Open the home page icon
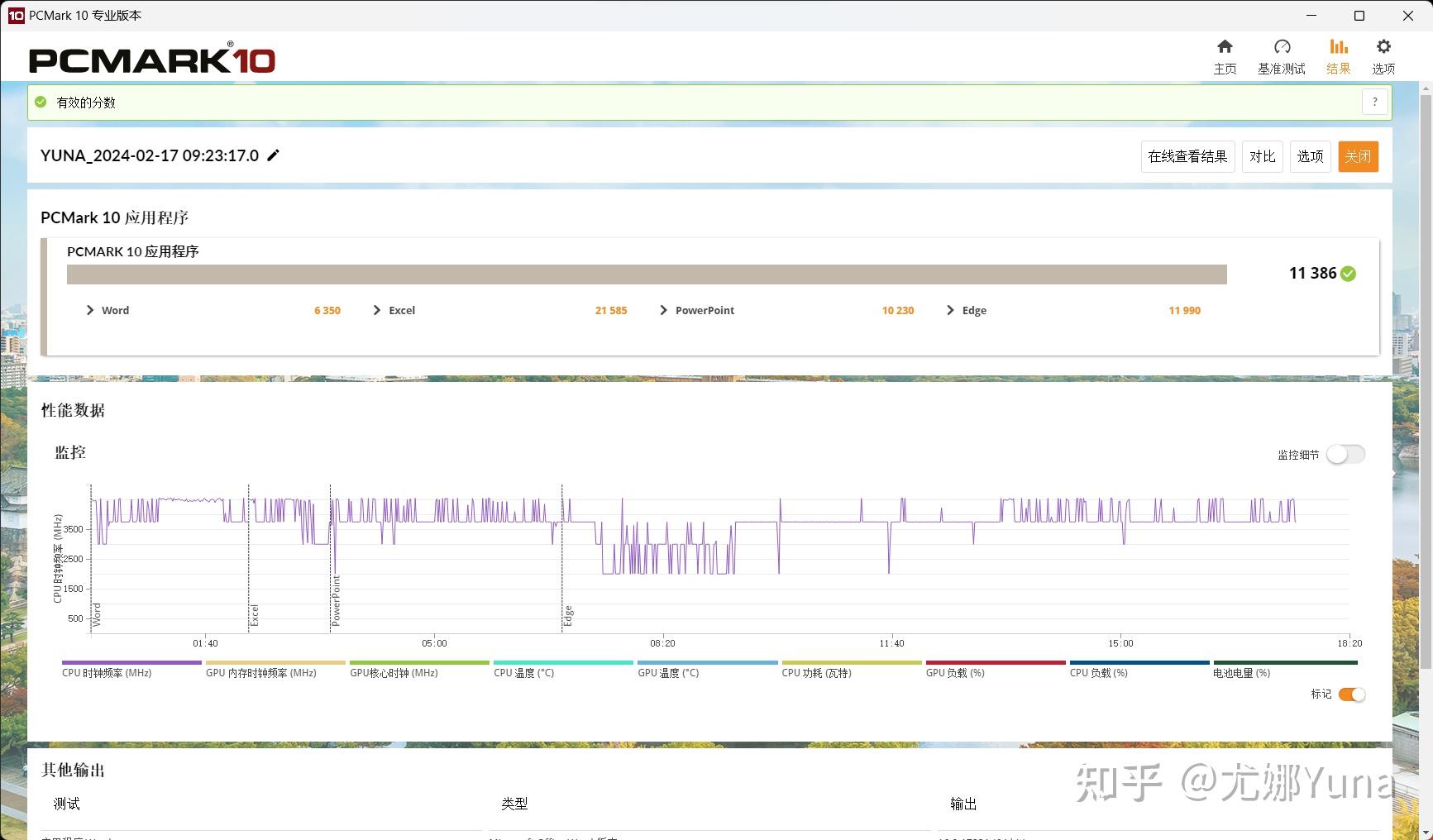The height and width of the screenshot is (840, 1433). click(1225, 47)
